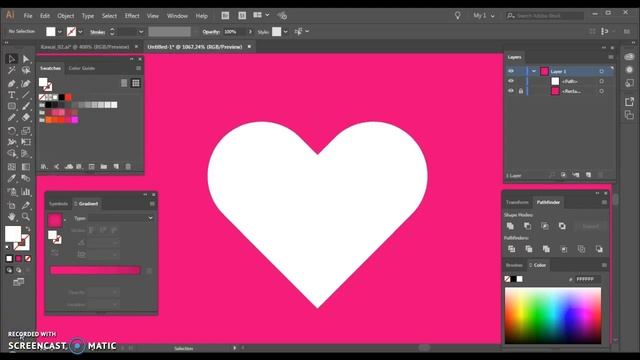Pick the Type tool
Screen dimensions: 640x360
[x=11, y=95]
